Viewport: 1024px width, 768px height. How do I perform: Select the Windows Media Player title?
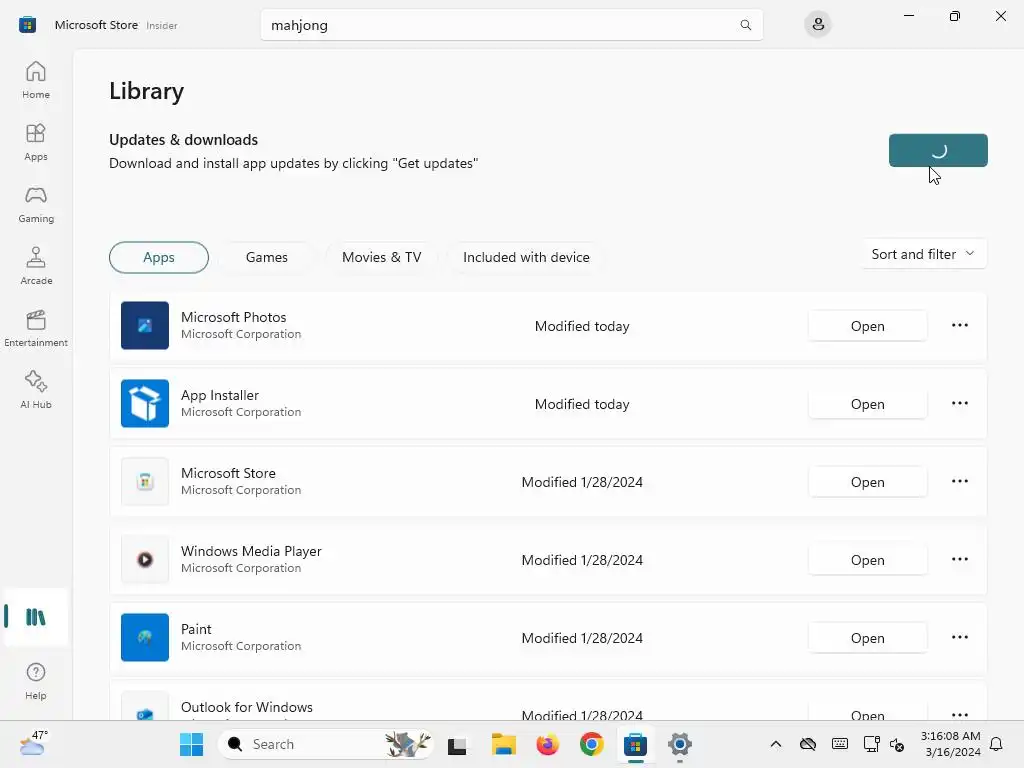point(251,551)
